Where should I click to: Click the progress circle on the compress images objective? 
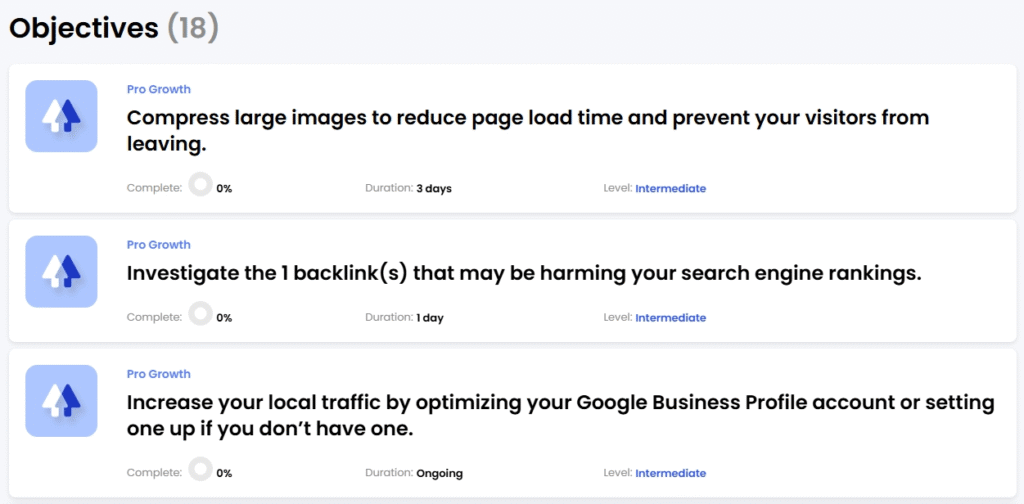tap(201, 186)
